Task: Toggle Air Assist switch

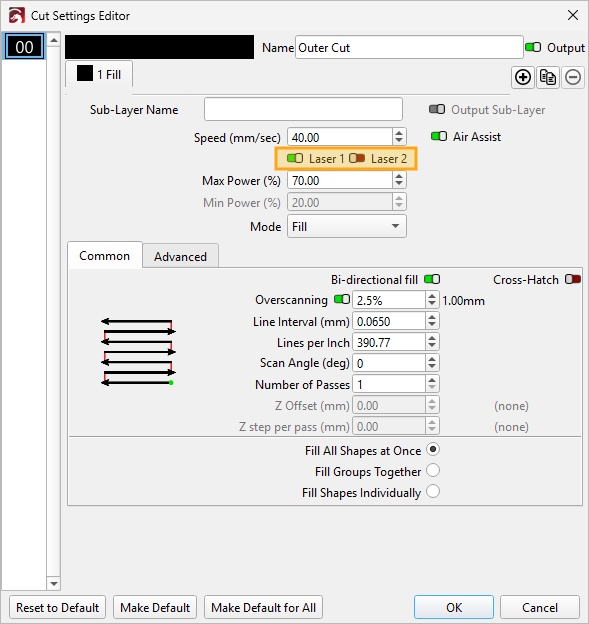Action: 439,136
